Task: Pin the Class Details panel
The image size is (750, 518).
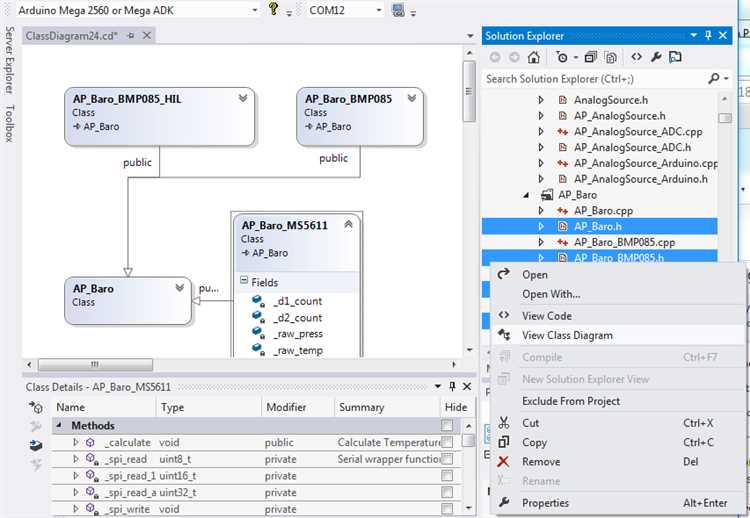Action: click(452, 386)
